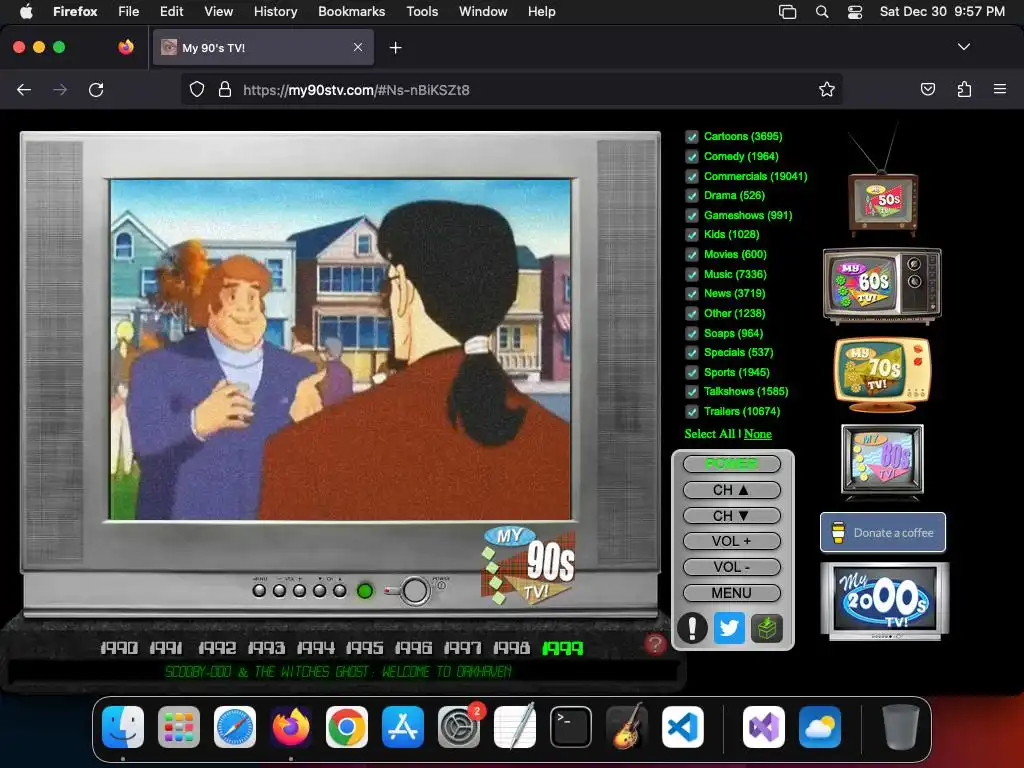Bookmark this page with the star icon
This screenshot has width=1024, height=768.
(x=827, y=89)
